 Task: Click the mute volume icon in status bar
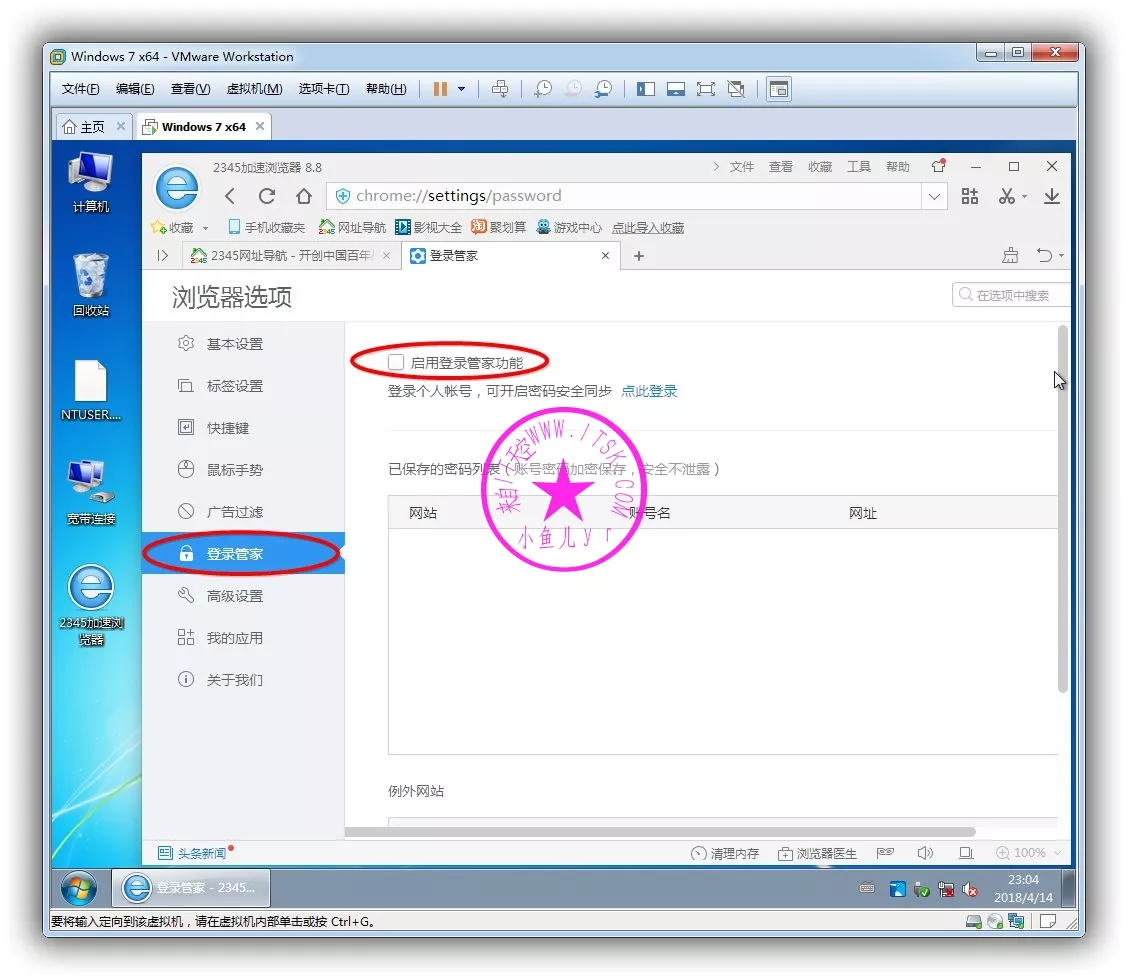tap(925, 853)
